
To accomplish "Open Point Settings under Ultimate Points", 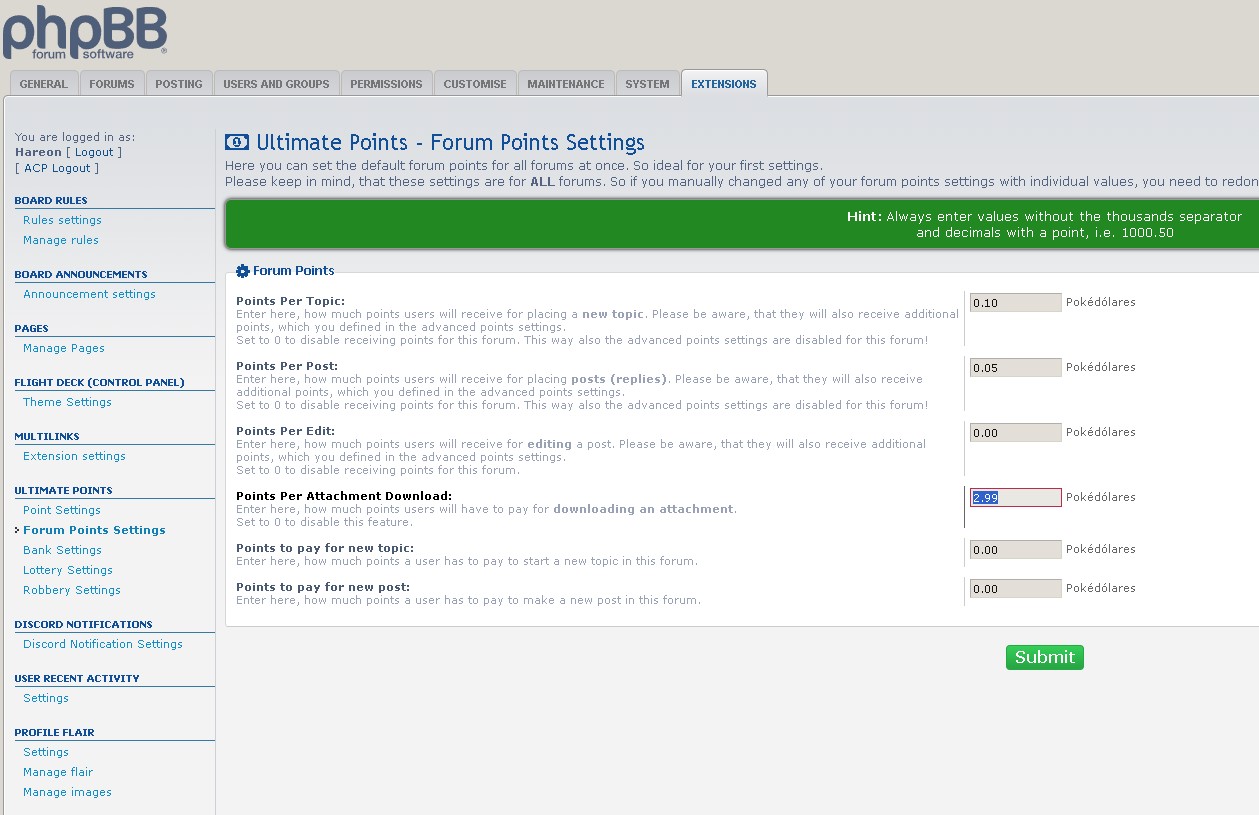I will [62, 510].
